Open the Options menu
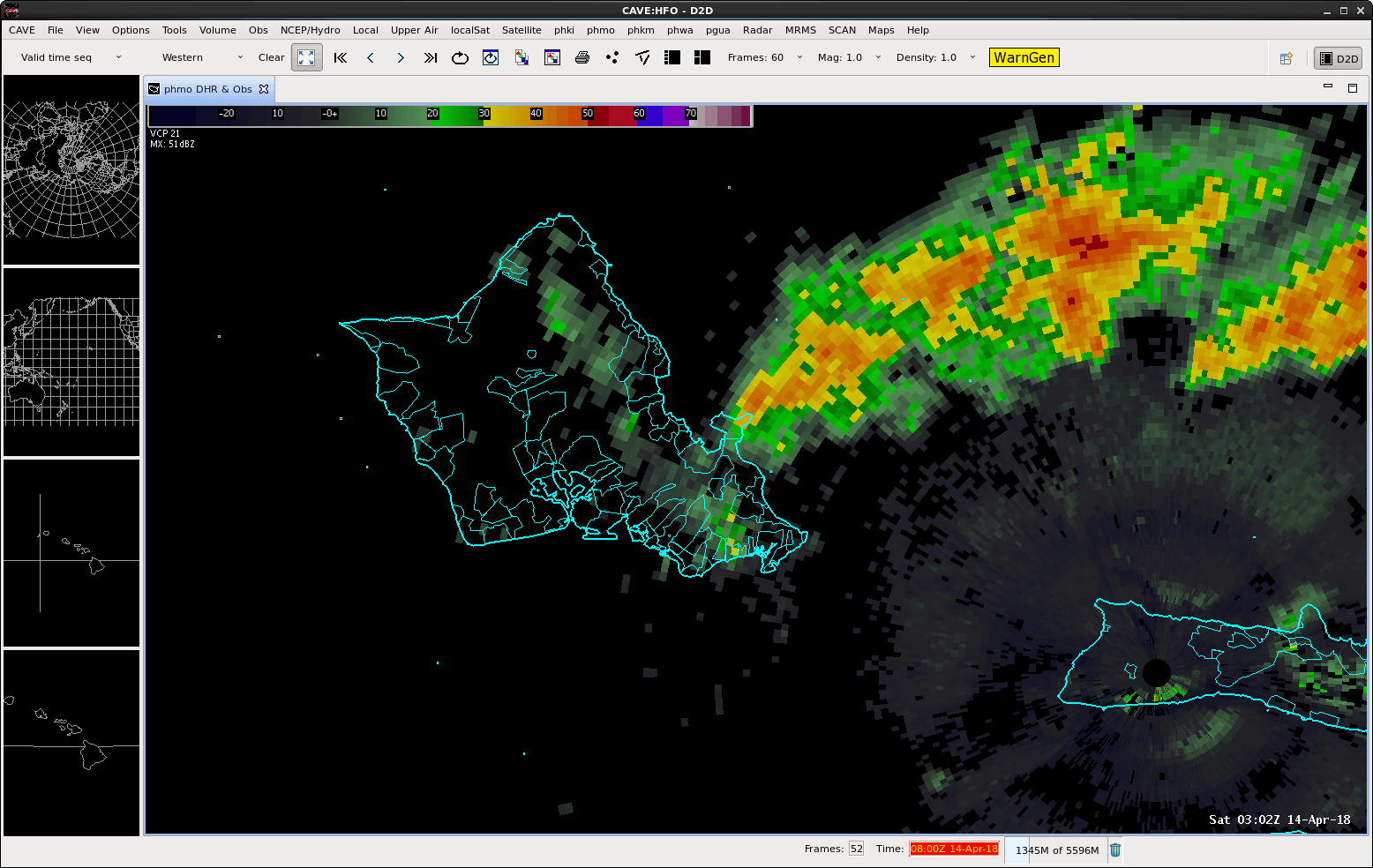1373x868 pixels. click(131, 30)
